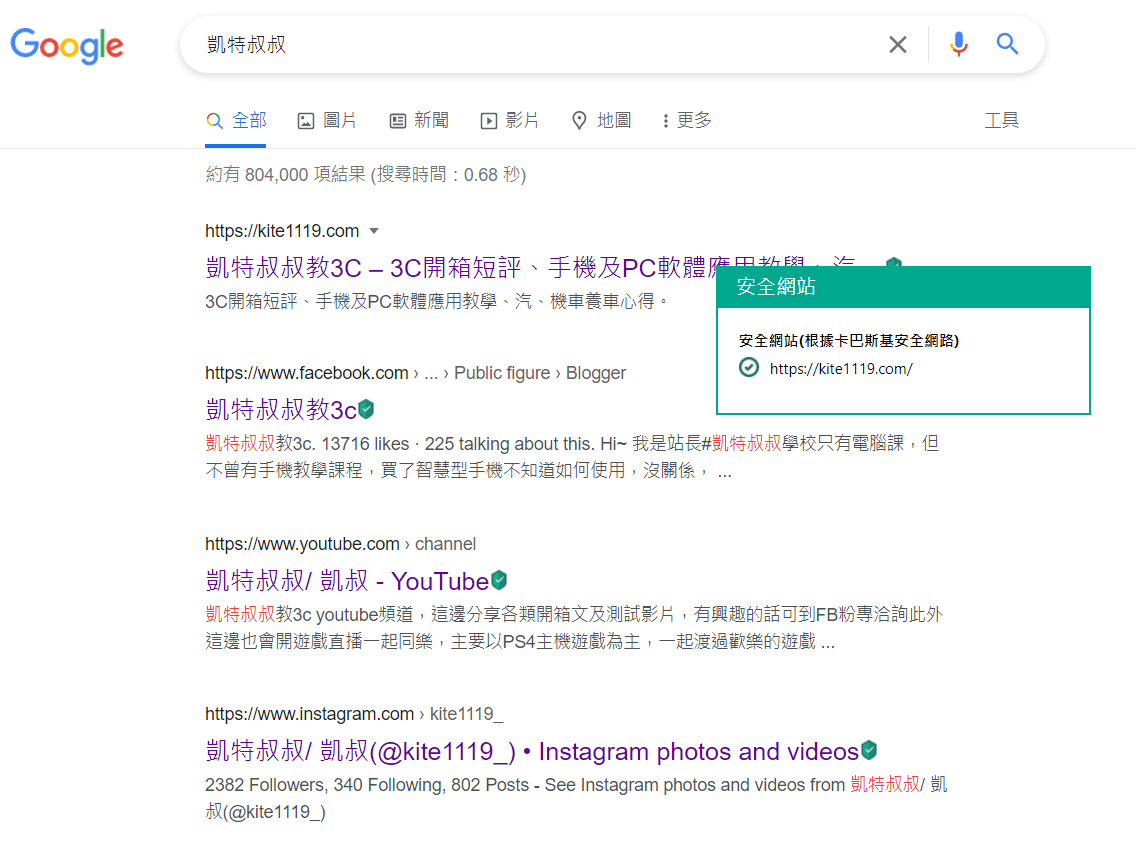Open the 凱特叔叔教3C kite1119.com result

coord(450,267)
